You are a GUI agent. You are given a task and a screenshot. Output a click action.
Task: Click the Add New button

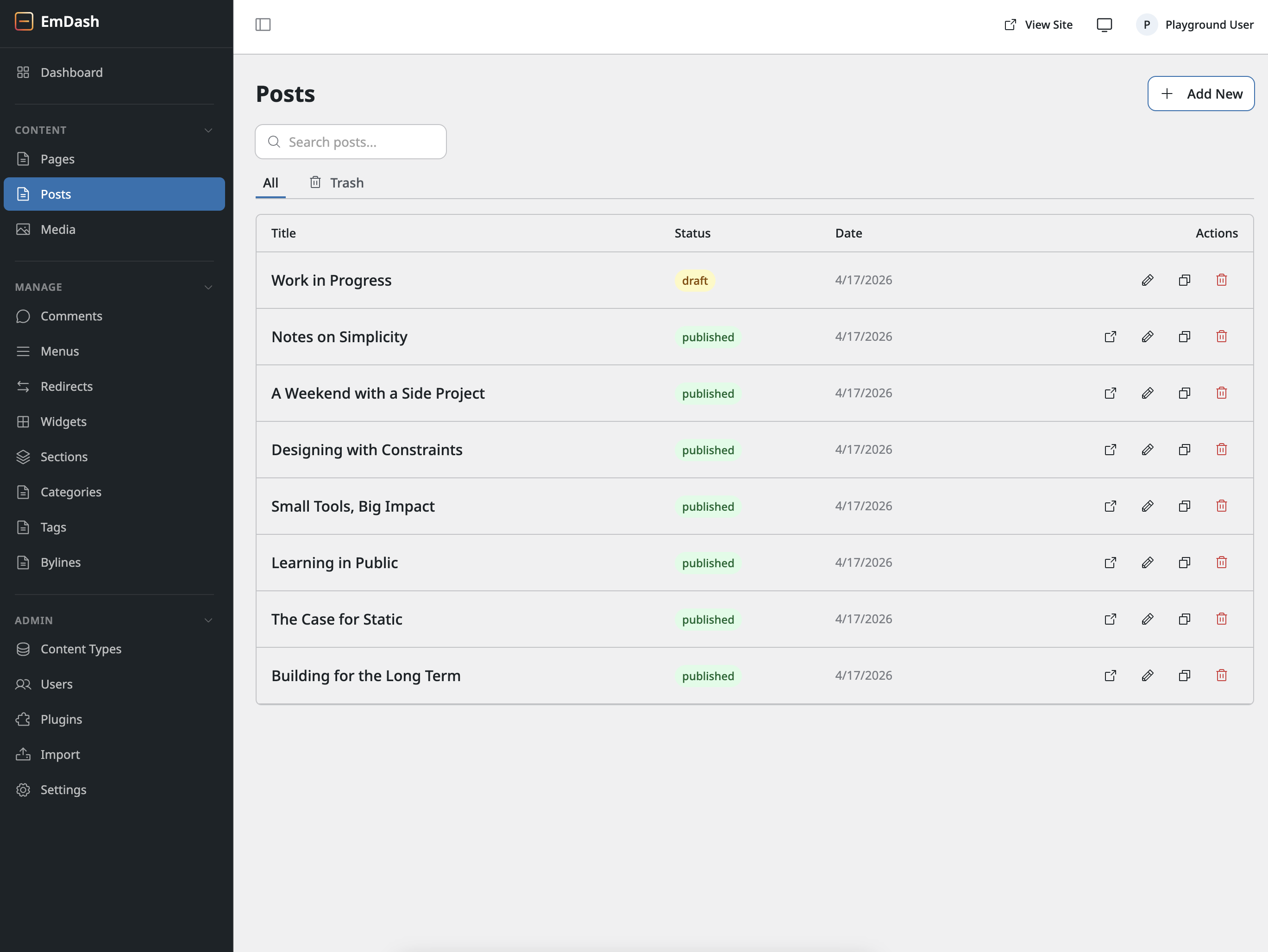(x=1200, y=94)
